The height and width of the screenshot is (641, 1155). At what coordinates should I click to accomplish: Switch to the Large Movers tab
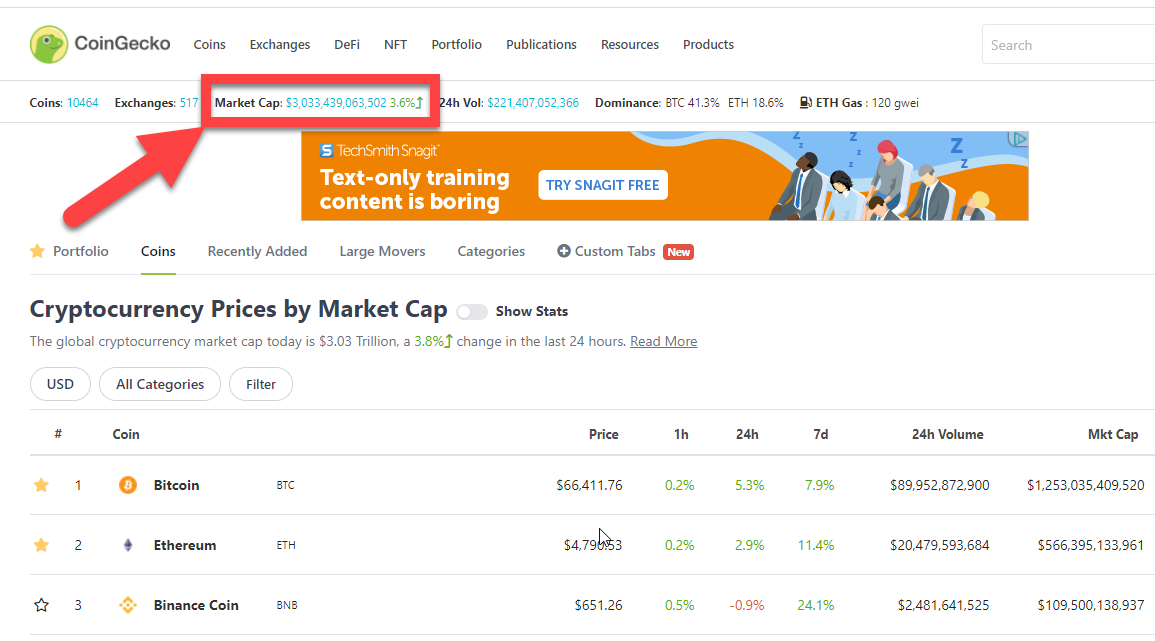(x=382, y=251)
